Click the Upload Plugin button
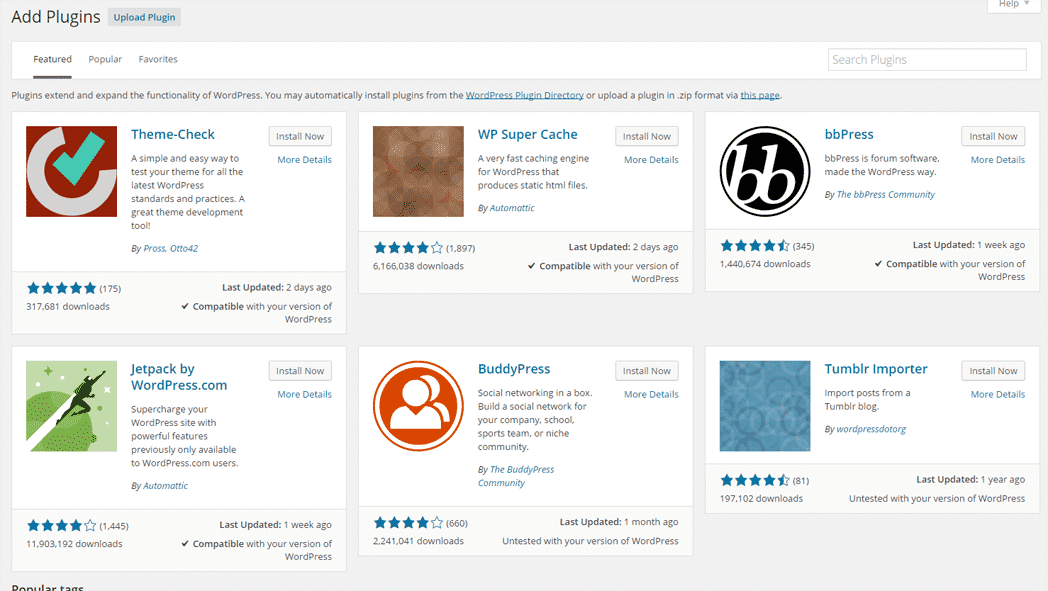1048x591 pixels. [144, 17]
